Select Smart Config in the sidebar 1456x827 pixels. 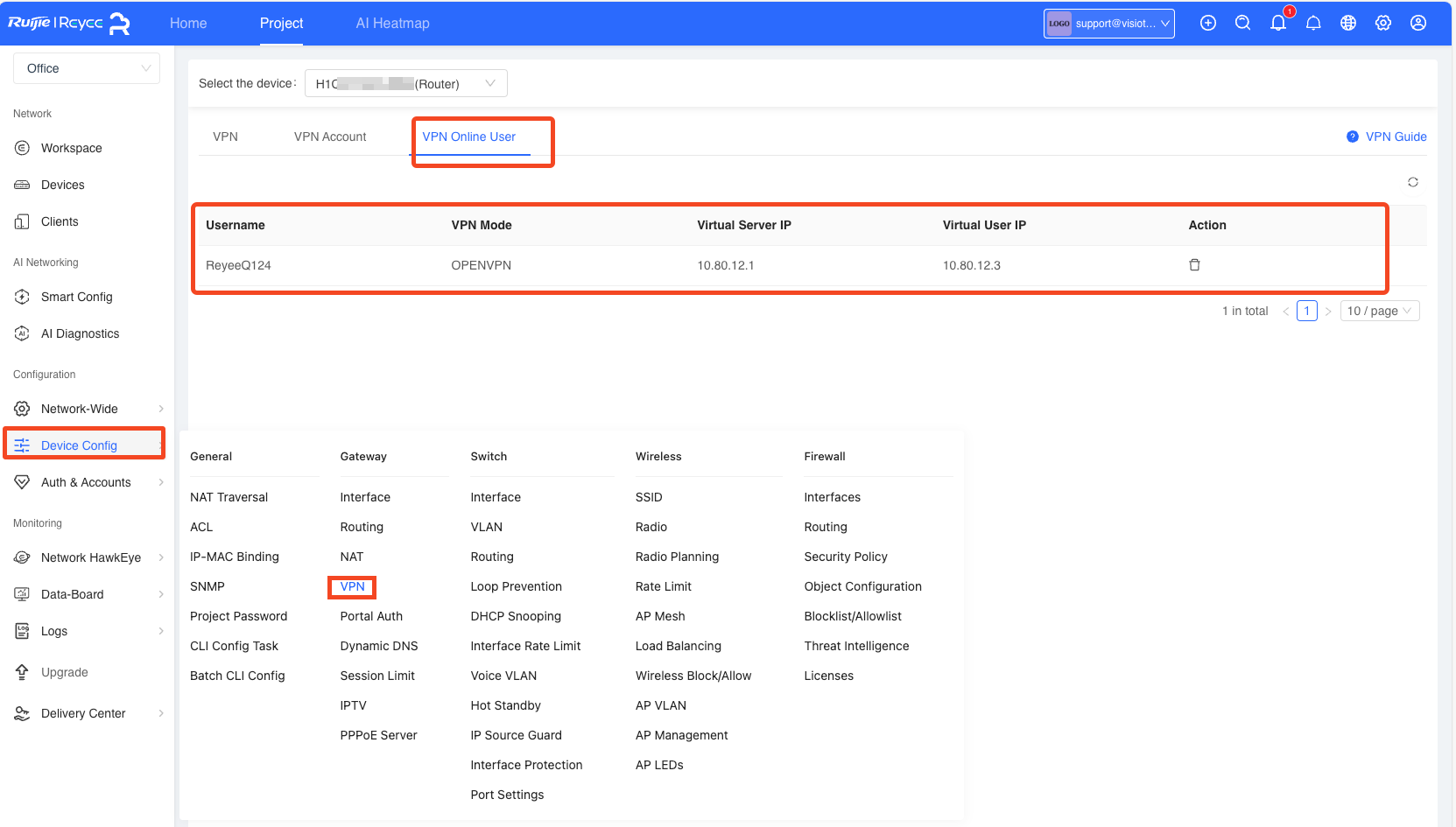[77, 297]
